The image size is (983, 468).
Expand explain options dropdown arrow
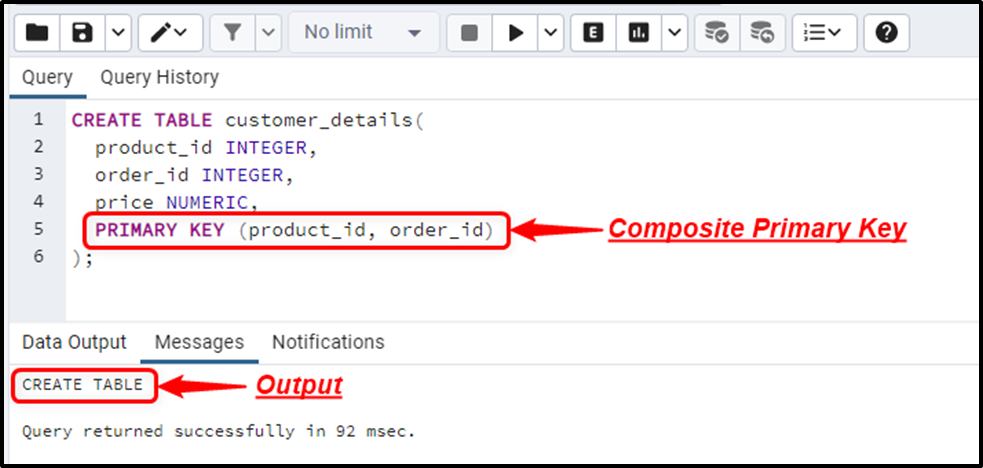(x=675, y=33)
